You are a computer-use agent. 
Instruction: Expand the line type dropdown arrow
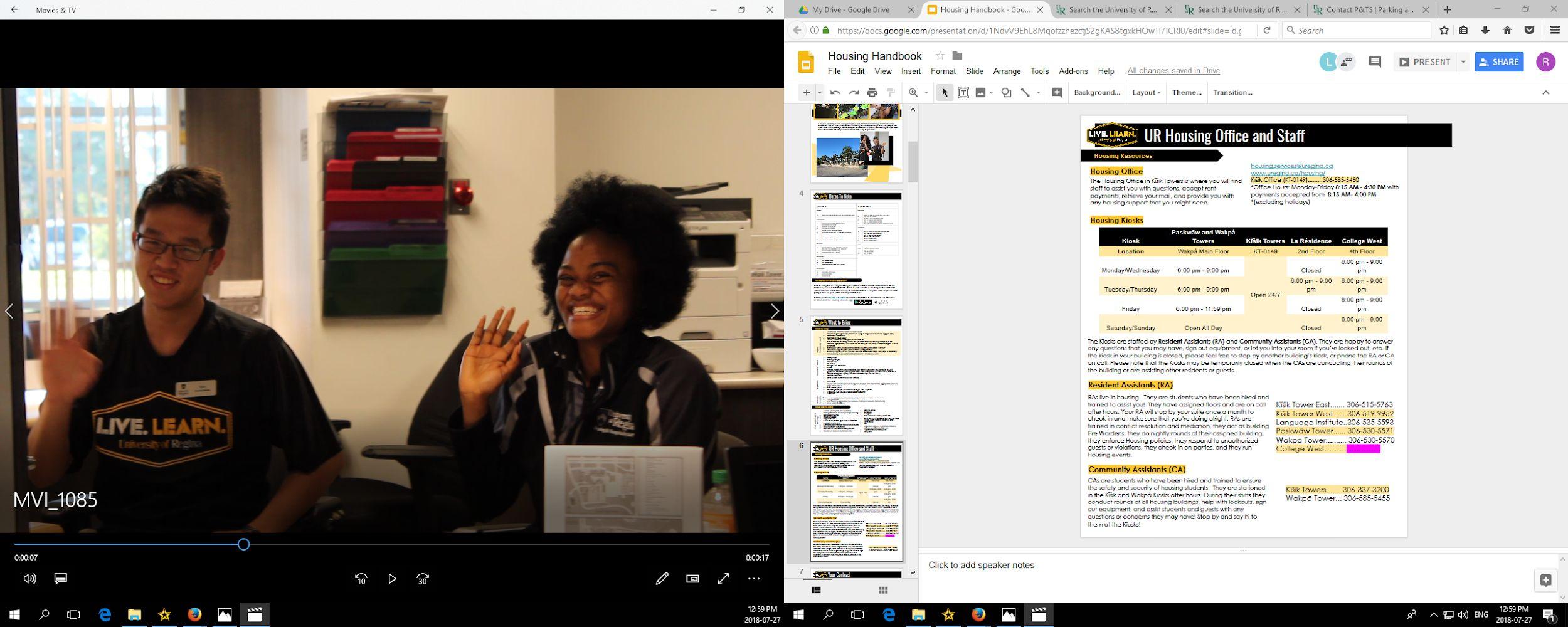pos(1038,93)
